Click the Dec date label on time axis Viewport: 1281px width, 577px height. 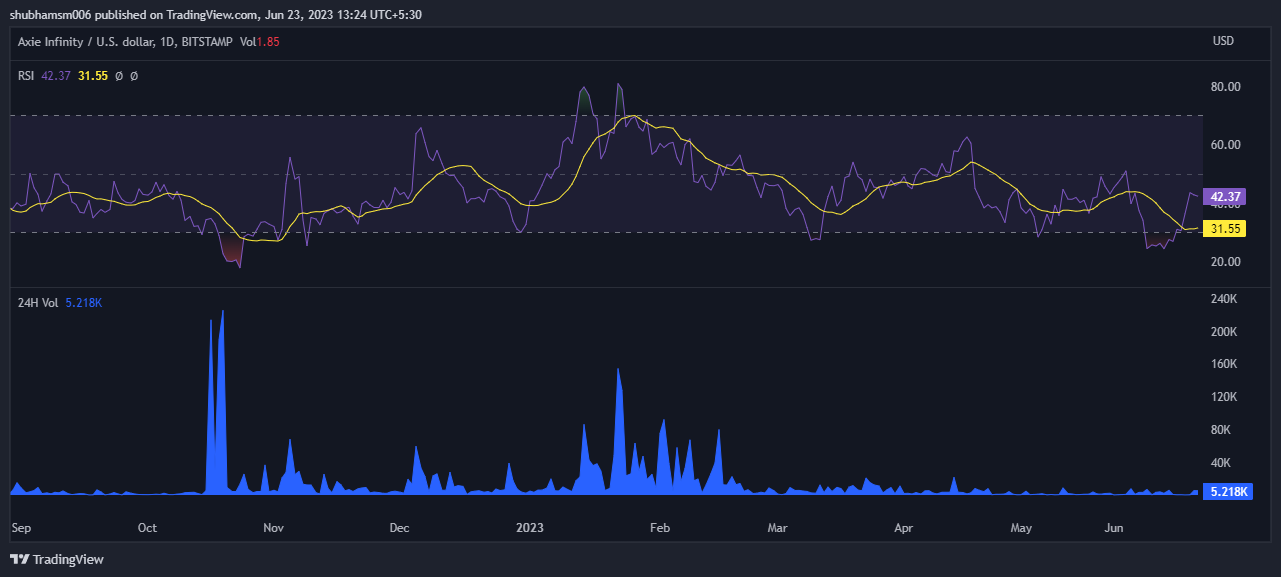click(x=400, y=527)
